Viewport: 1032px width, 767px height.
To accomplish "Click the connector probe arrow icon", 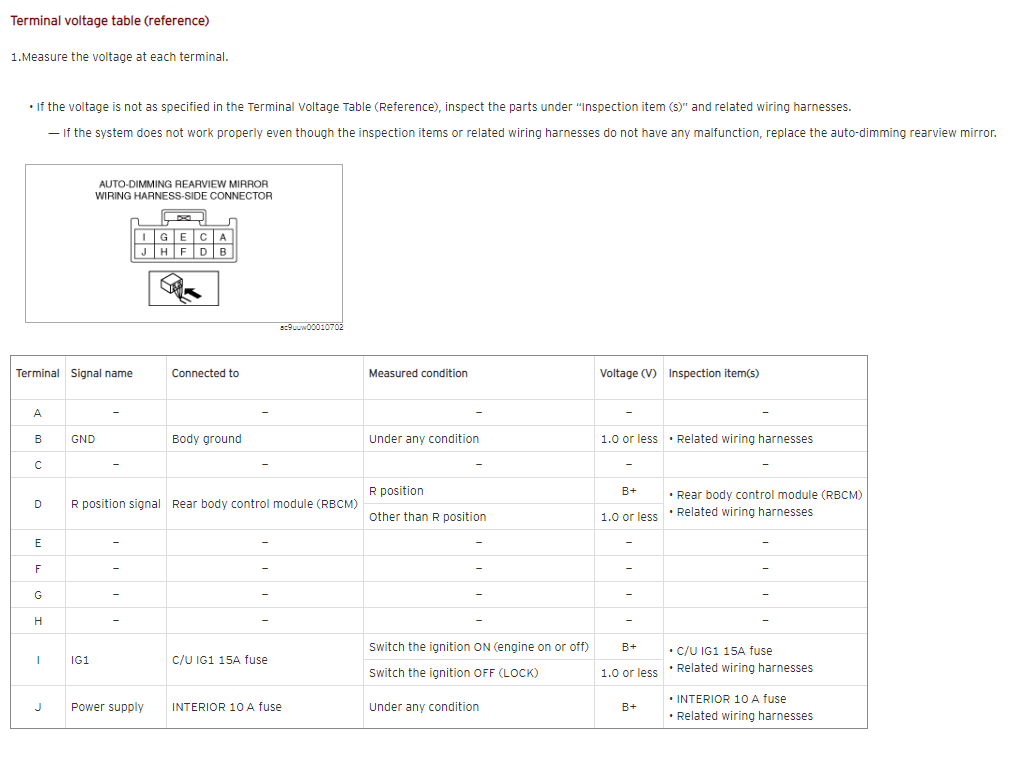I will point(184,288).
